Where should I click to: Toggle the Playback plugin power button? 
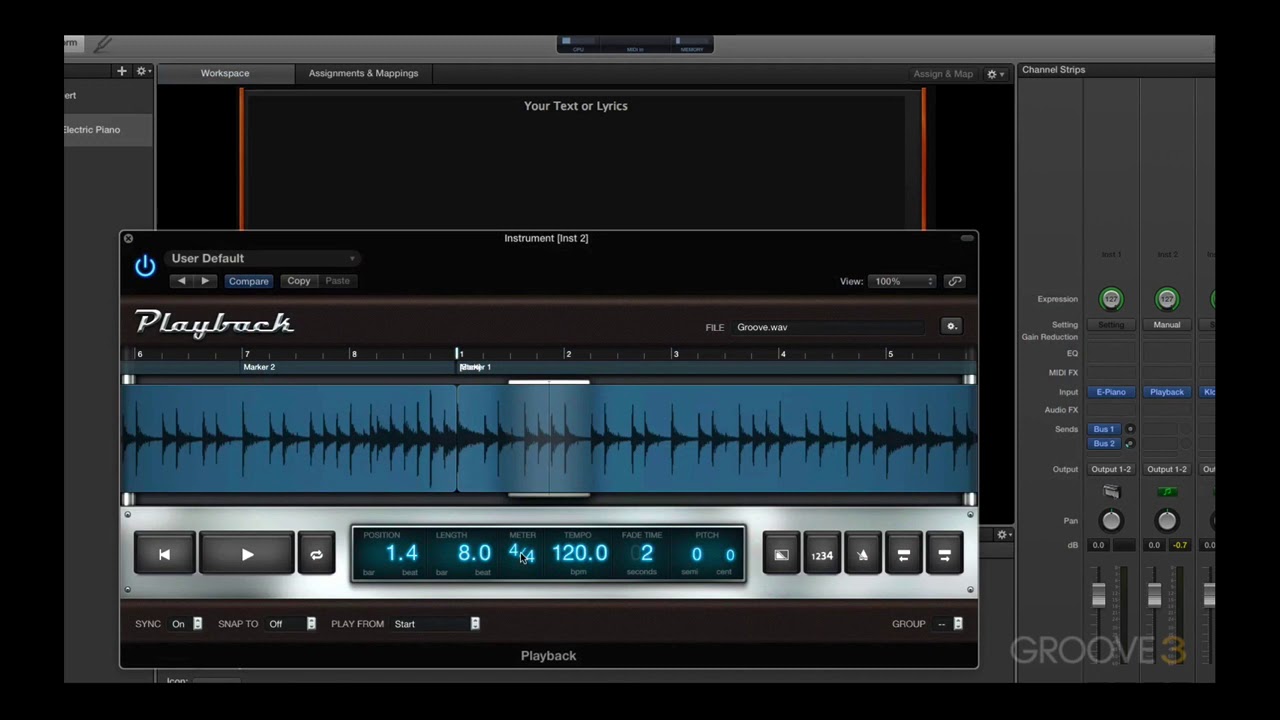pyautogui.click(x=145, y=266)
